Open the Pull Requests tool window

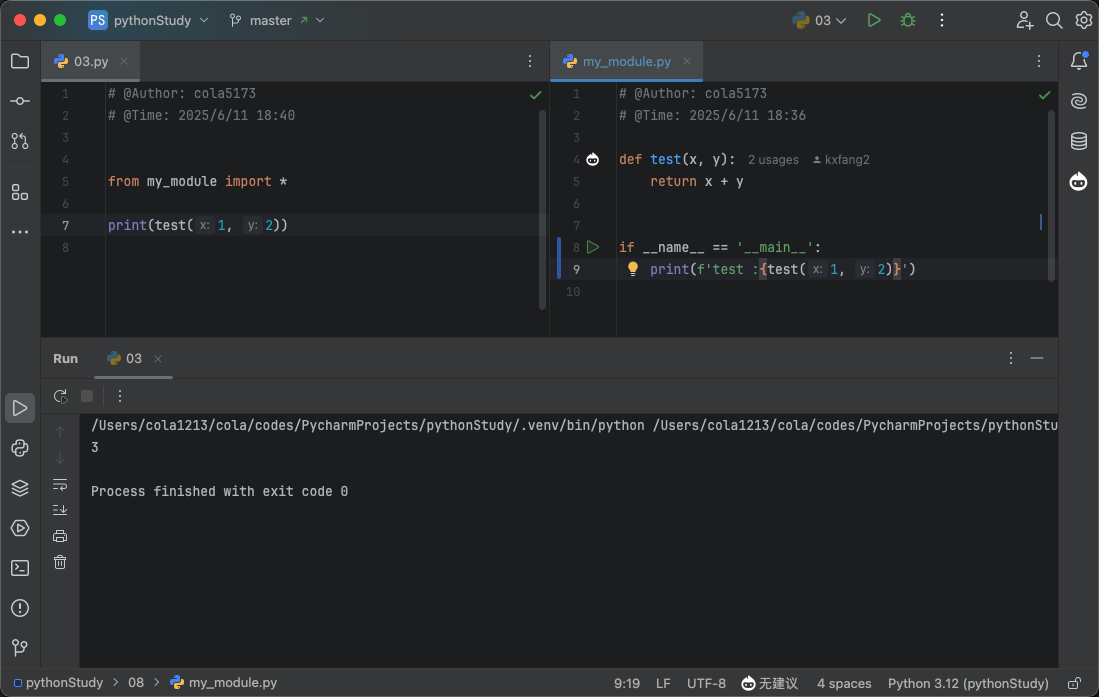point(20,141)
